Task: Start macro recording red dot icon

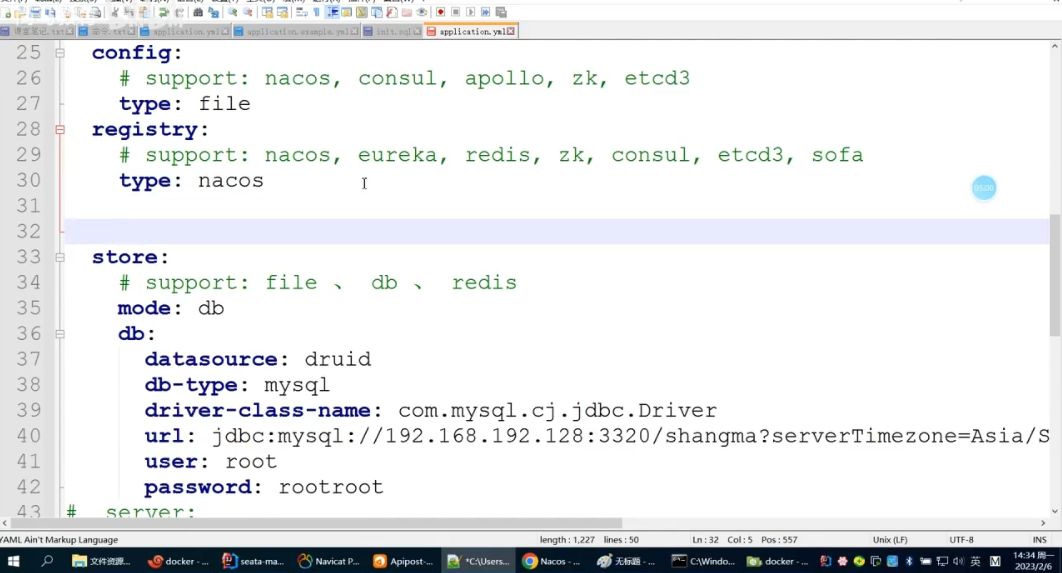Action: 440,12
